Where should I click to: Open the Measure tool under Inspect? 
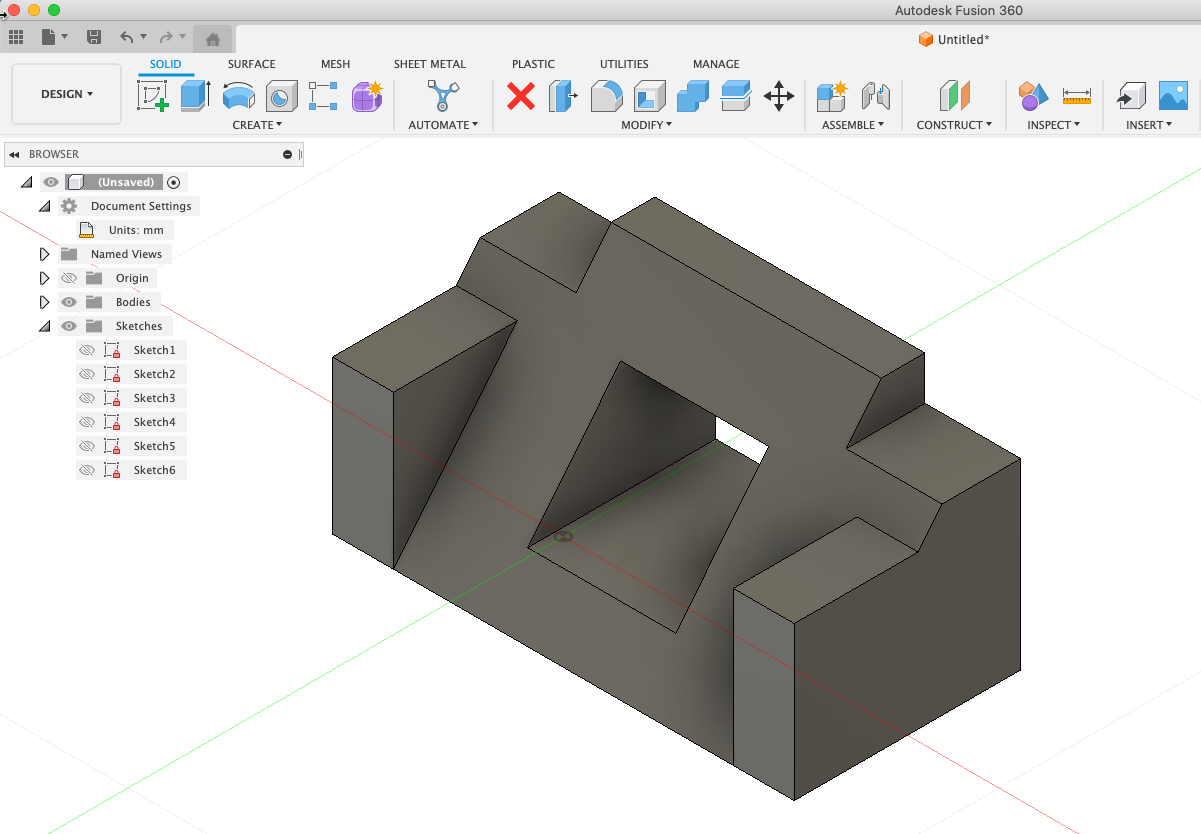(x=1078, y=97)
